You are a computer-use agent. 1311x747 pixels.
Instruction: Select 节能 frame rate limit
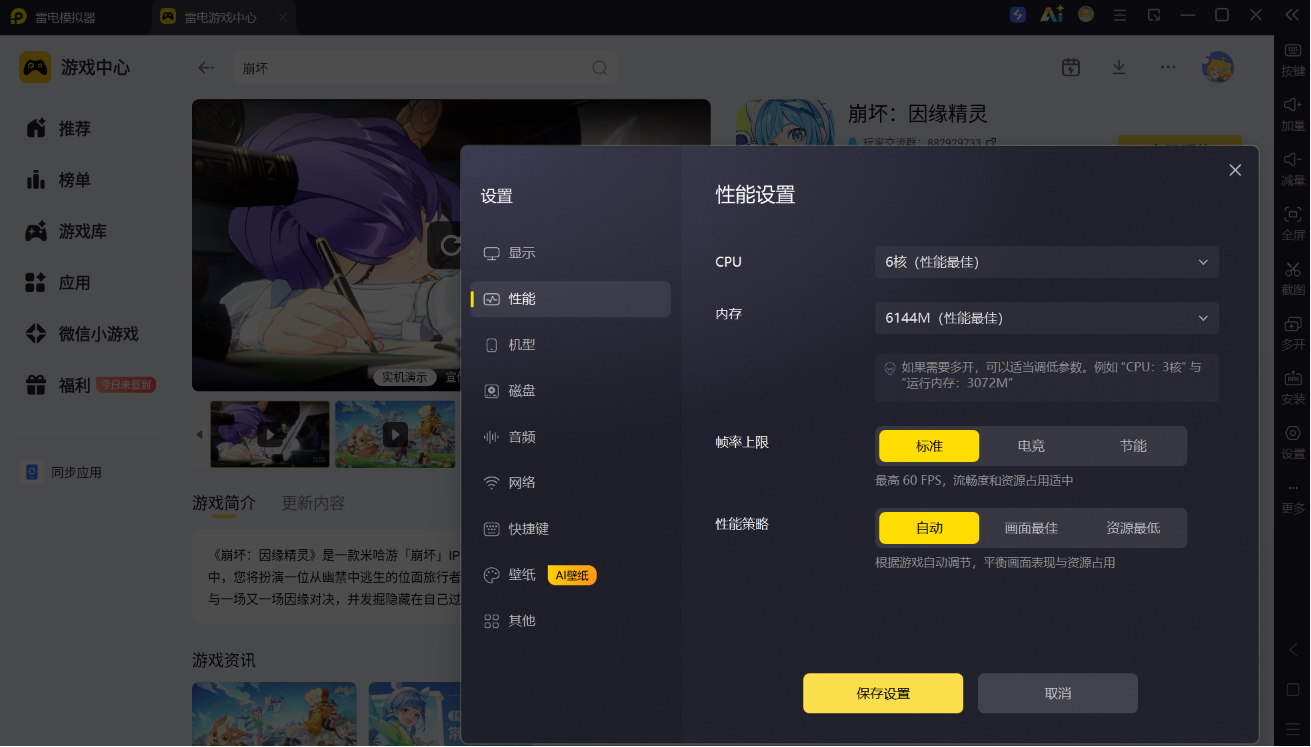tap(1133, 446)
